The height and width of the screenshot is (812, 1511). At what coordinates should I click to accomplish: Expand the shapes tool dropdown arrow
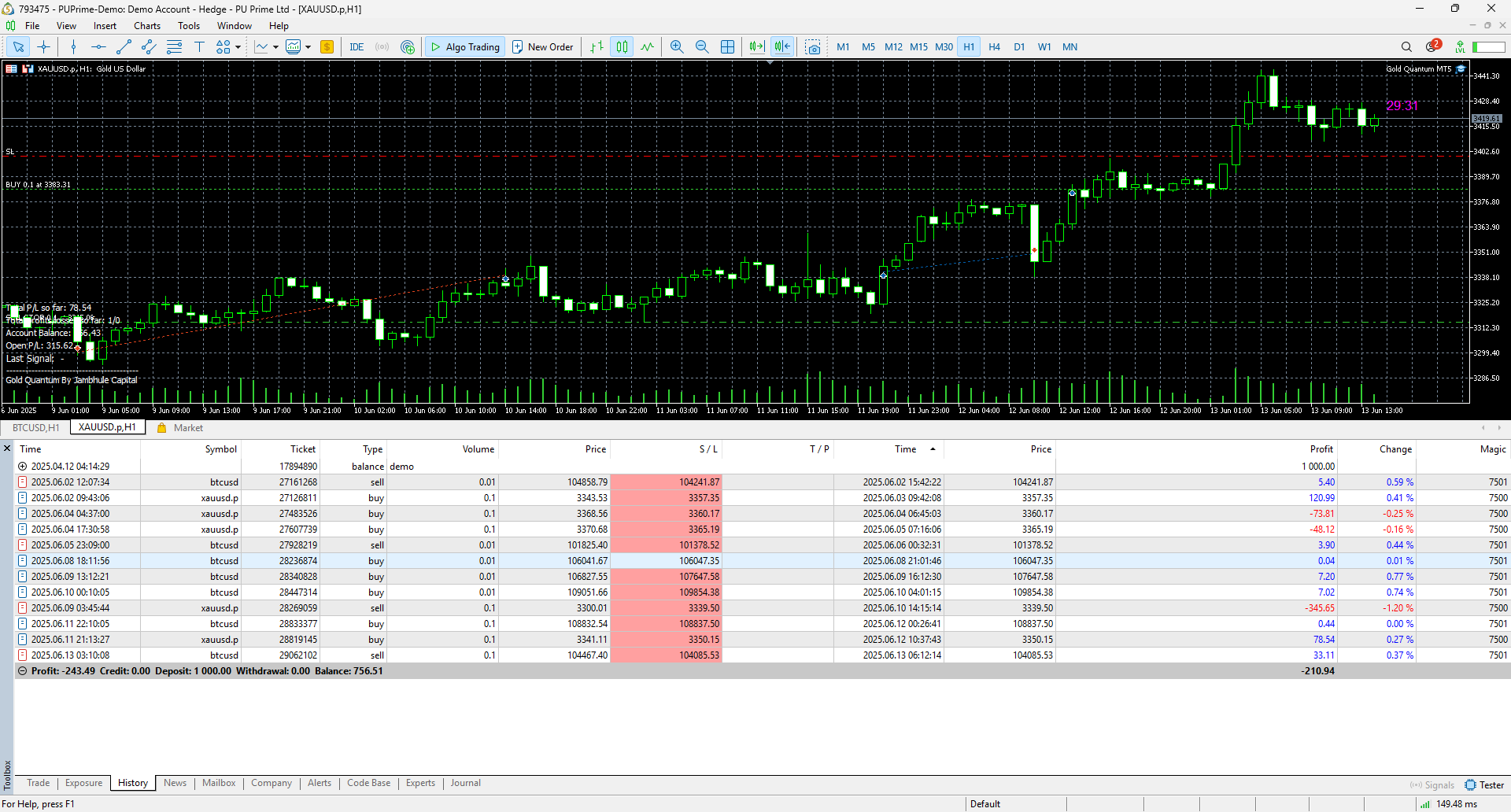pos(238,47)
